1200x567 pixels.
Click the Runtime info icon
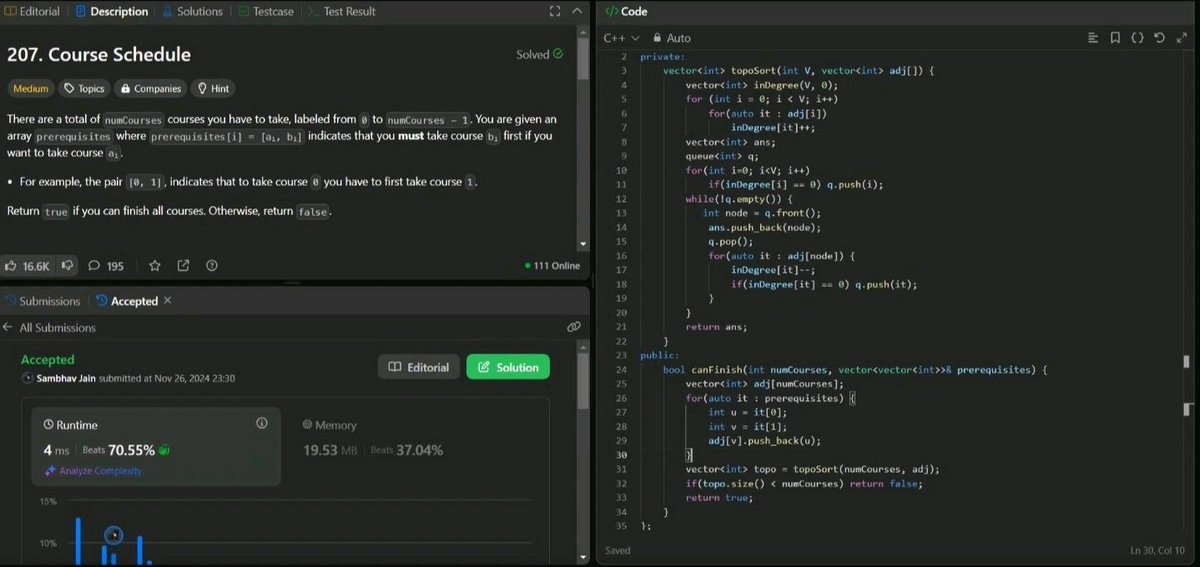coord(262,423)
